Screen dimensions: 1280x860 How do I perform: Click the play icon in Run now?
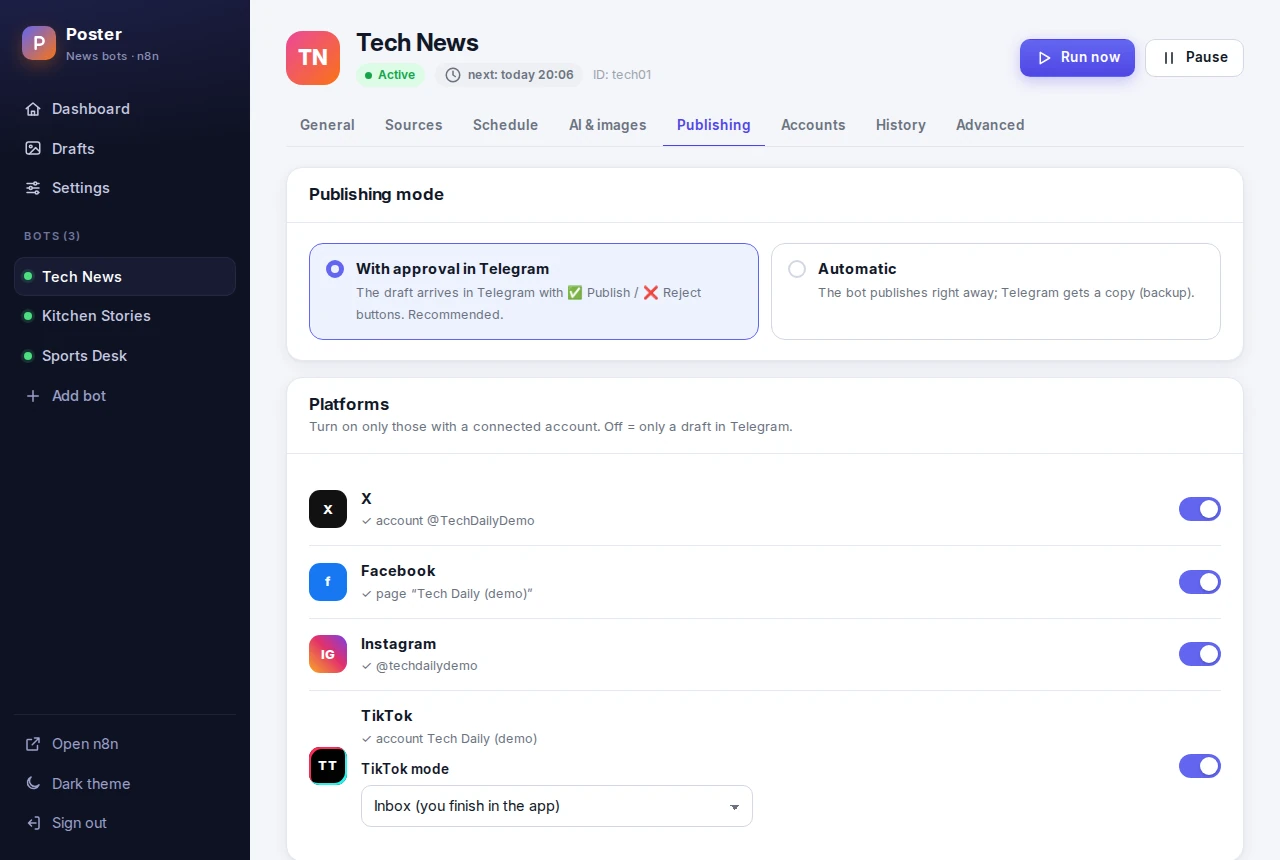pos(1044,58)
